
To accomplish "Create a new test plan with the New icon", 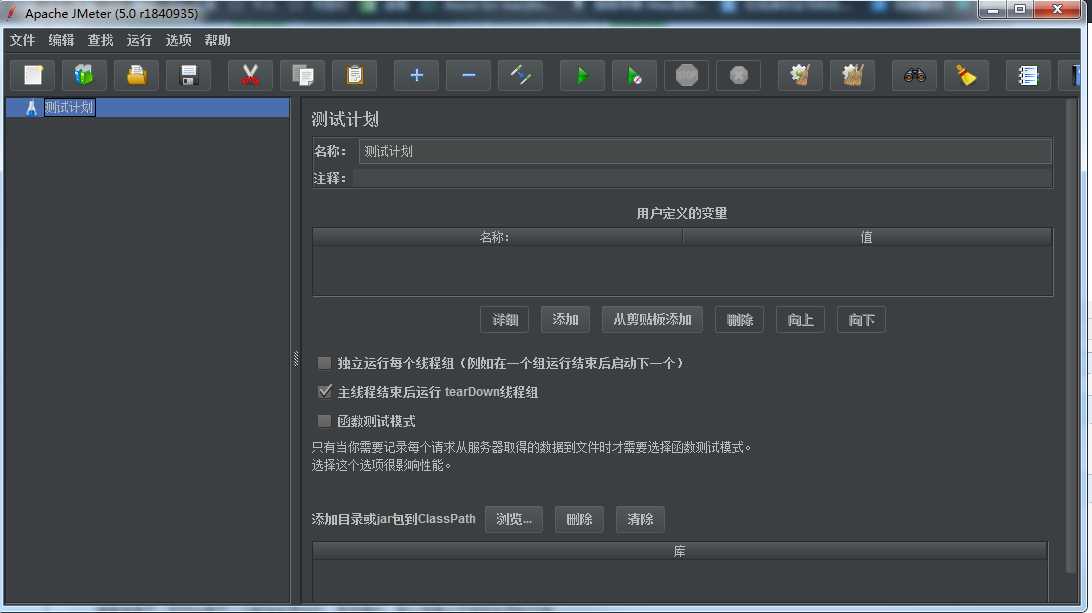I will click(x=33, y=75).
